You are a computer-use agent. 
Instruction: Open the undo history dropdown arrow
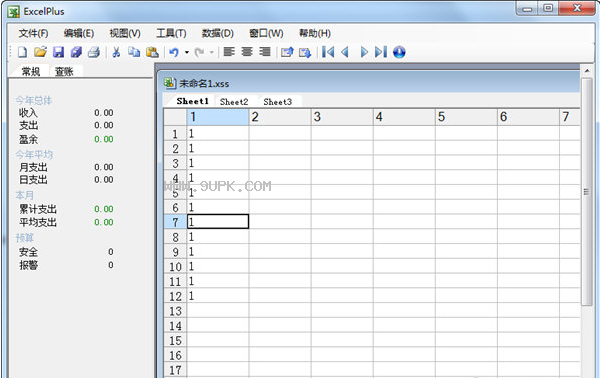[x=187, y=52]
